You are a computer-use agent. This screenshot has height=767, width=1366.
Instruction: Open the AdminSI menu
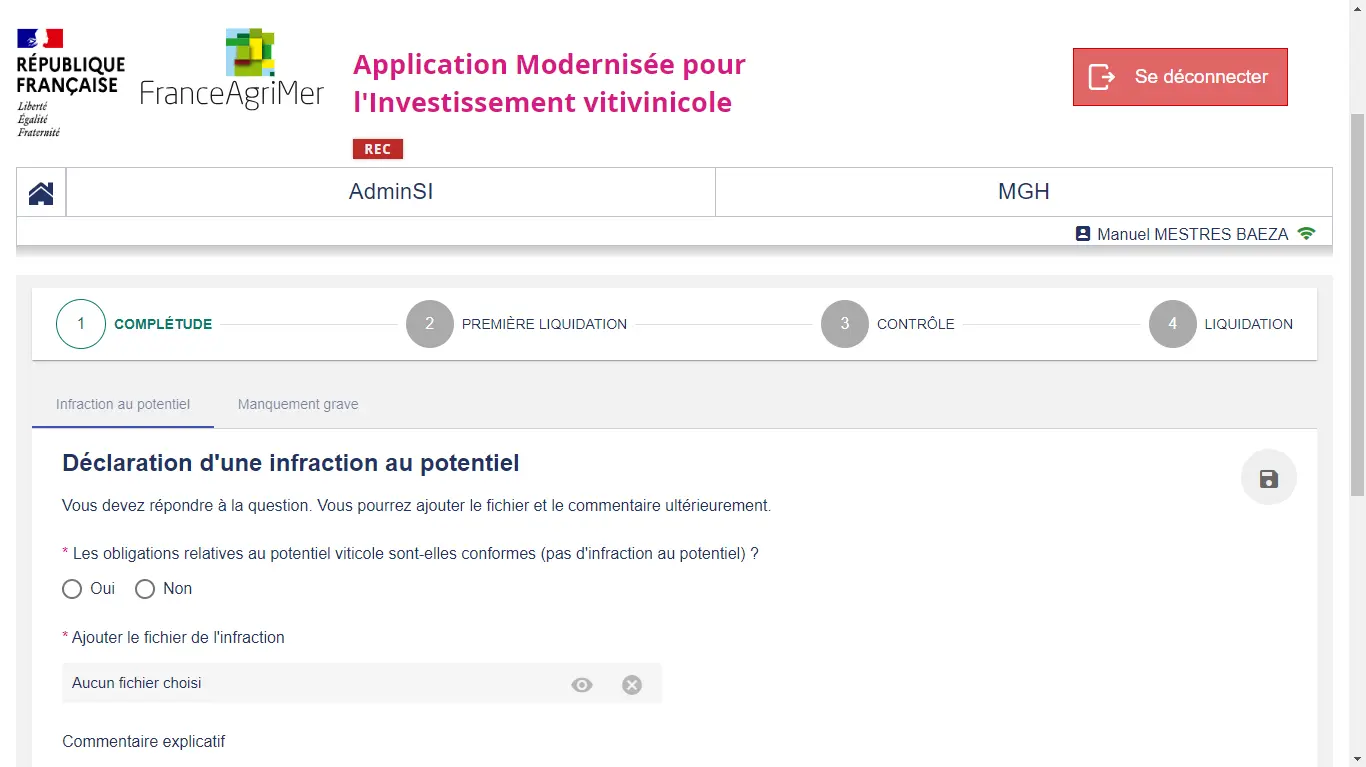391,192
